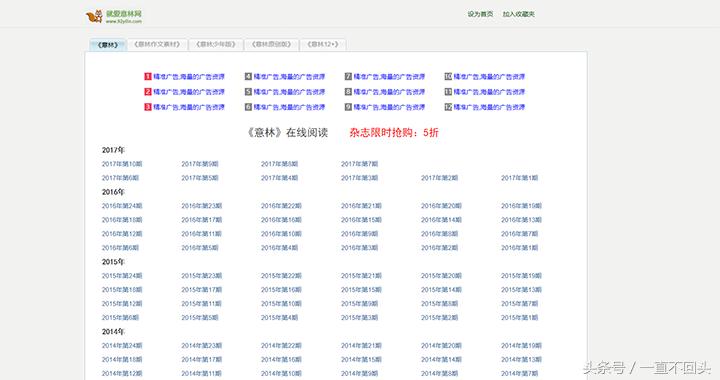The height and width of the screenshot is (380, 720).
Task: Click the 加入收藏夹 link
Action: pyautogui.click(x=518, y=14)
